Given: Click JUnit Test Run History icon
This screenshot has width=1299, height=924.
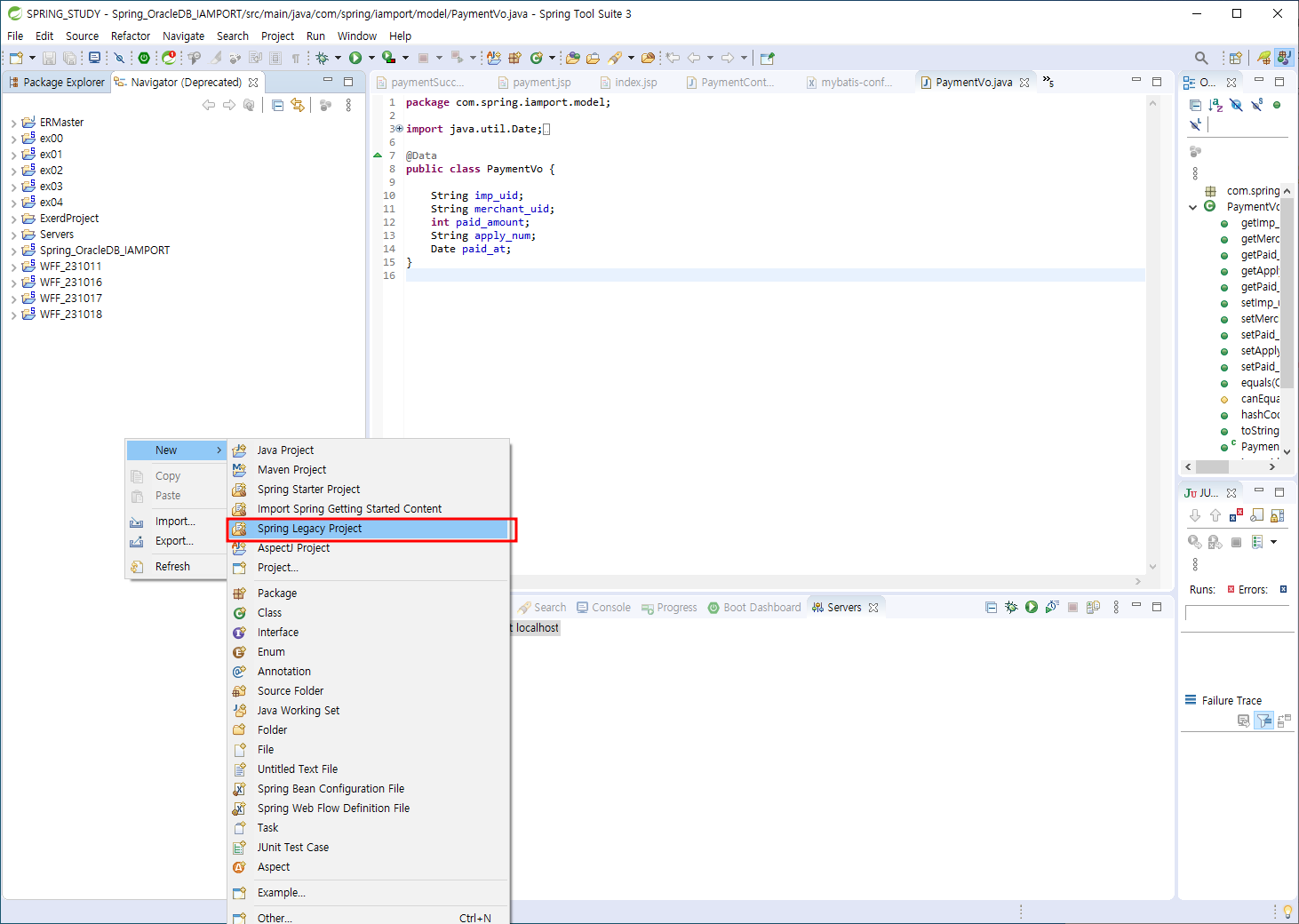Looking at the screenshot, I should click(x=1257, y=542).
